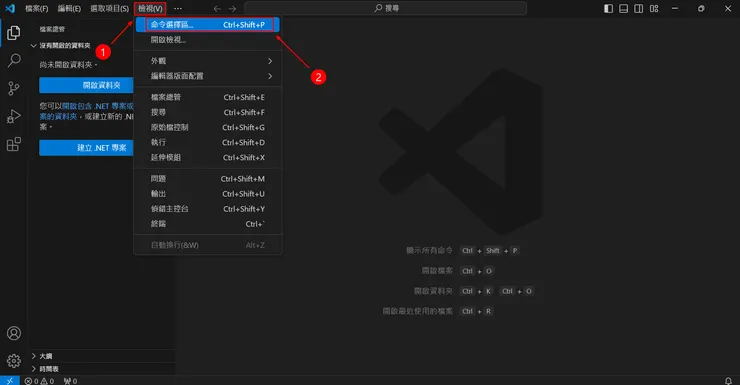The height and width of the screenshot is (385, 740).
Task: Choose 偵錯主控台 menu entry
Action: coord(208,209)
